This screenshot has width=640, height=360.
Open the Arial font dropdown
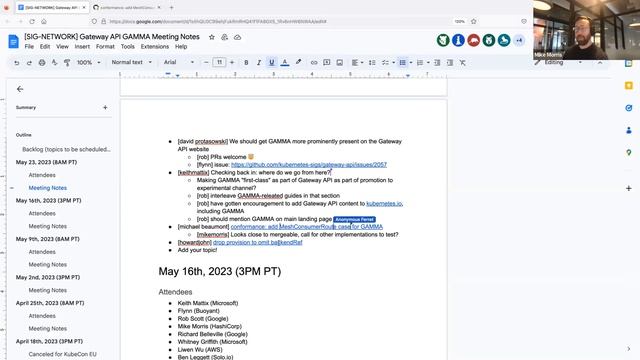179,62
